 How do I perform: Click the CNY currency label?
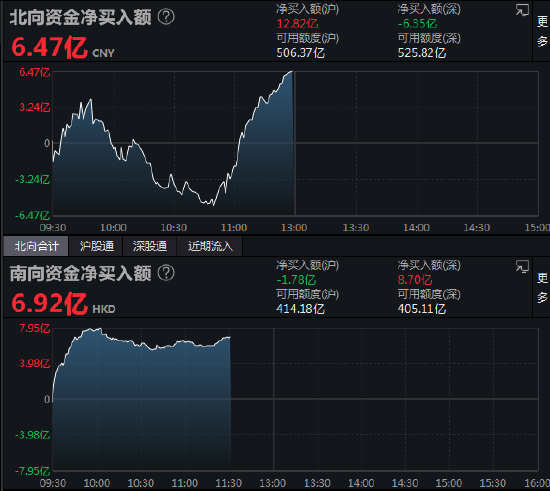pyautogui.click(x=103, y=53)
